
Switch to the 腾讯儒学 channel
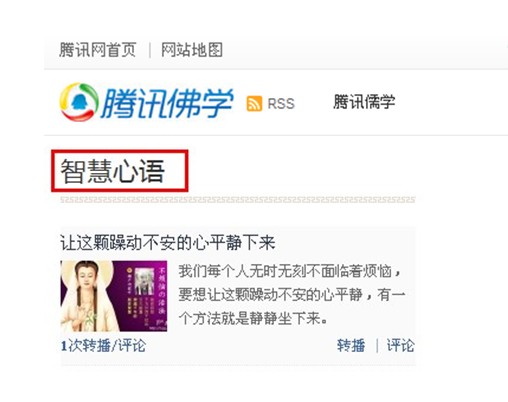click(364, 102)
